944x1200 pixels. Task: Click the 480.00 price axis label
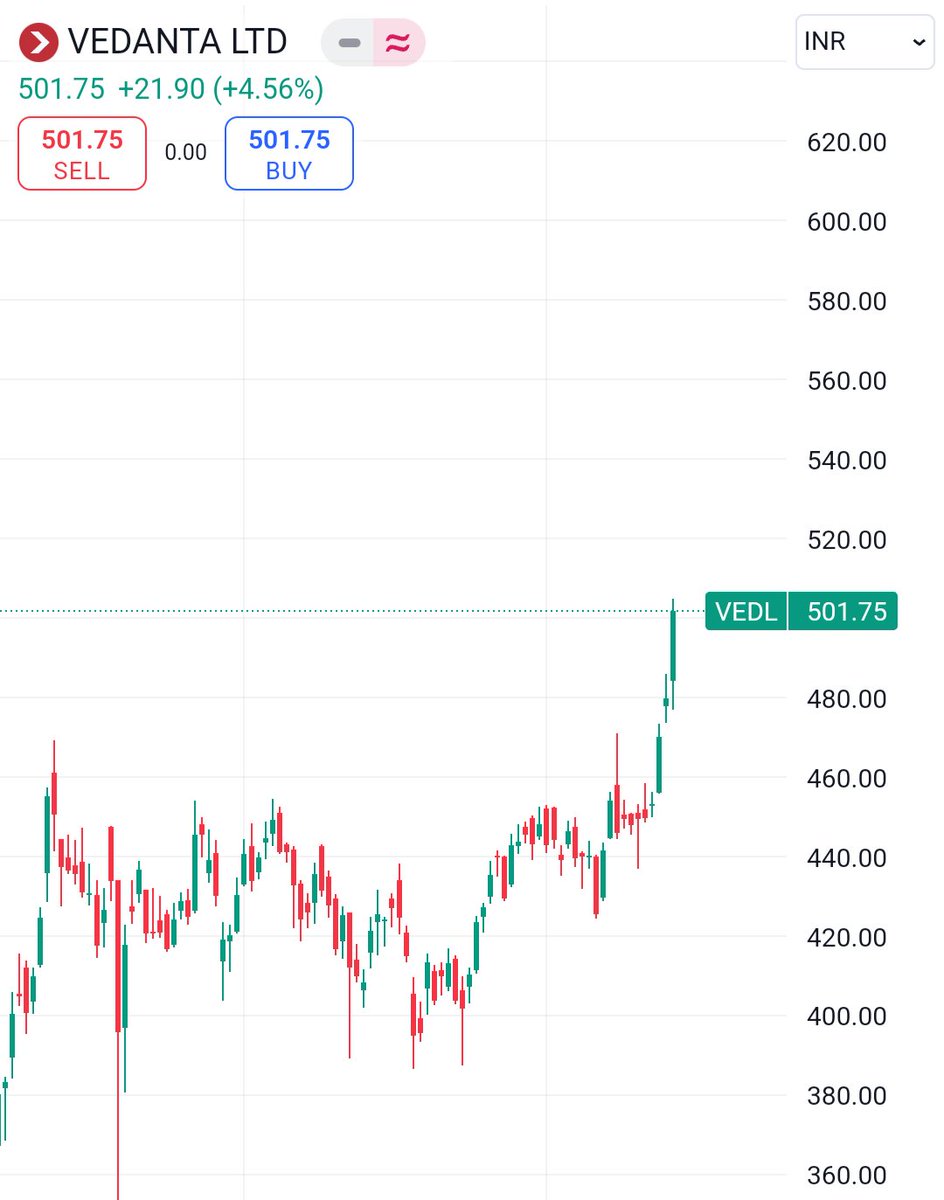coord(847,699)
